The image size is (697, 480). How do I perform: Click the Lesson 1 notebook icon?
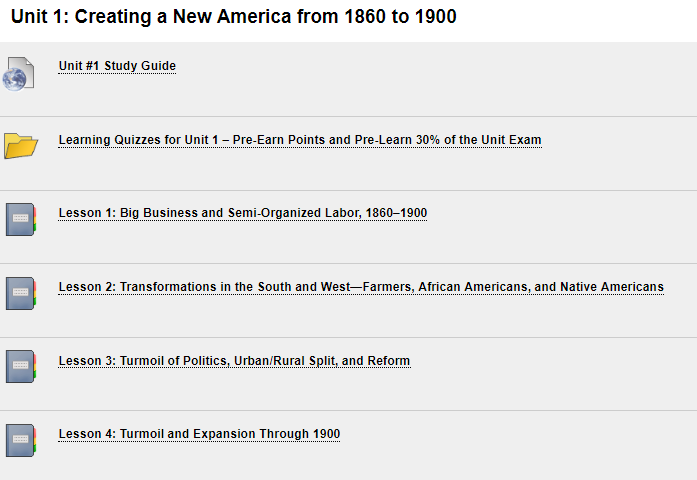pyautogui.click(x=21, y=220)
